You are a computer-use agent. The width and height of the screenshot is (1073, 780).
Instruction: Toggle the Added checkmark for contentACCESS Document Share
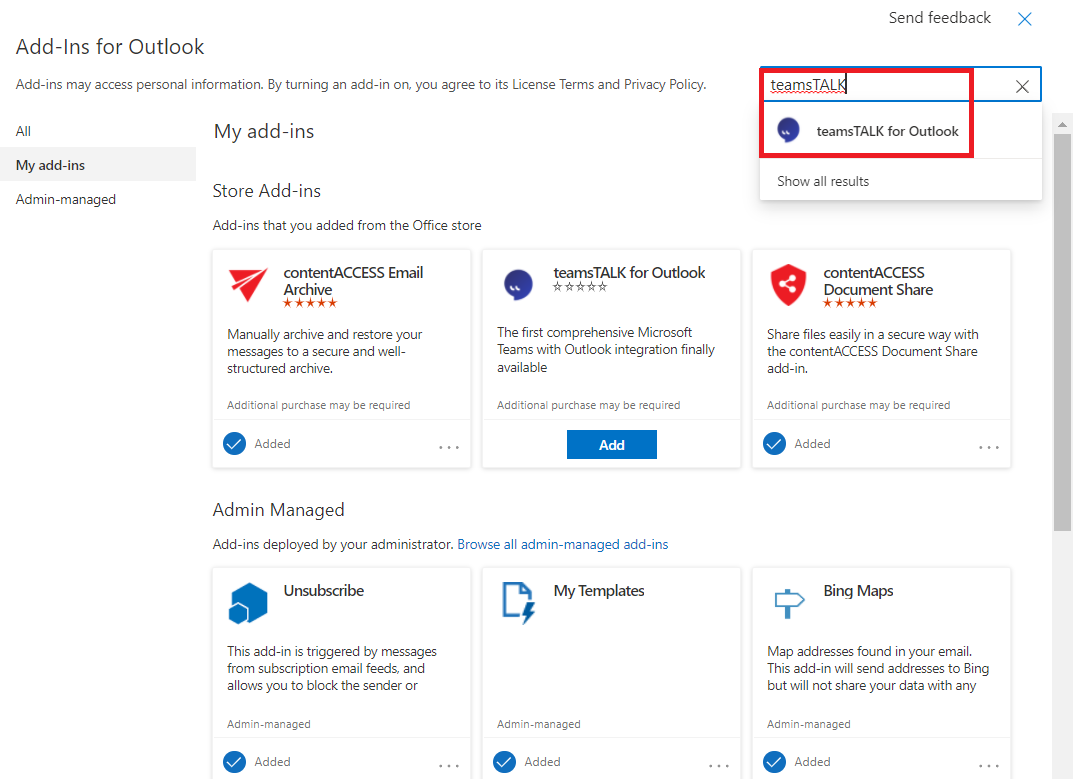(775, 444)
